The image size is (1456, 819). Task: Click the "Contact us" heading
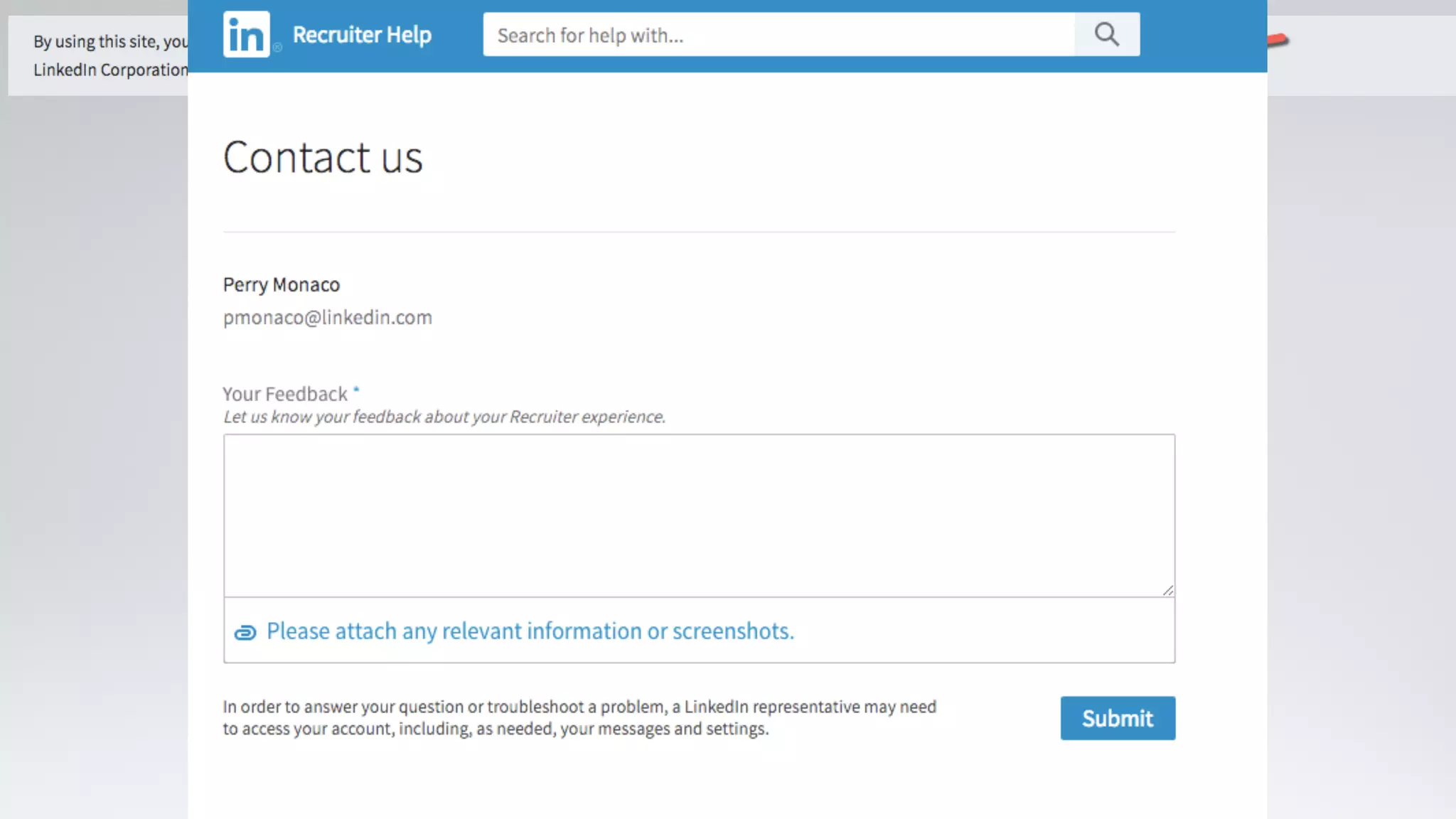(x=323, y=157)
